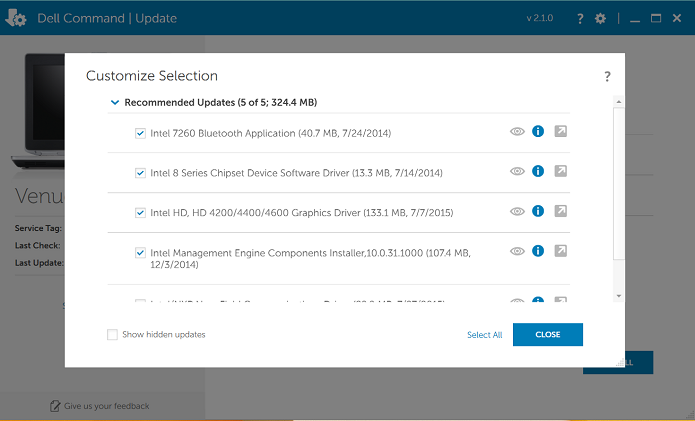Click the Last Update label in main window
Viewport: 695px width, 421px height.
tap(39, 263)
